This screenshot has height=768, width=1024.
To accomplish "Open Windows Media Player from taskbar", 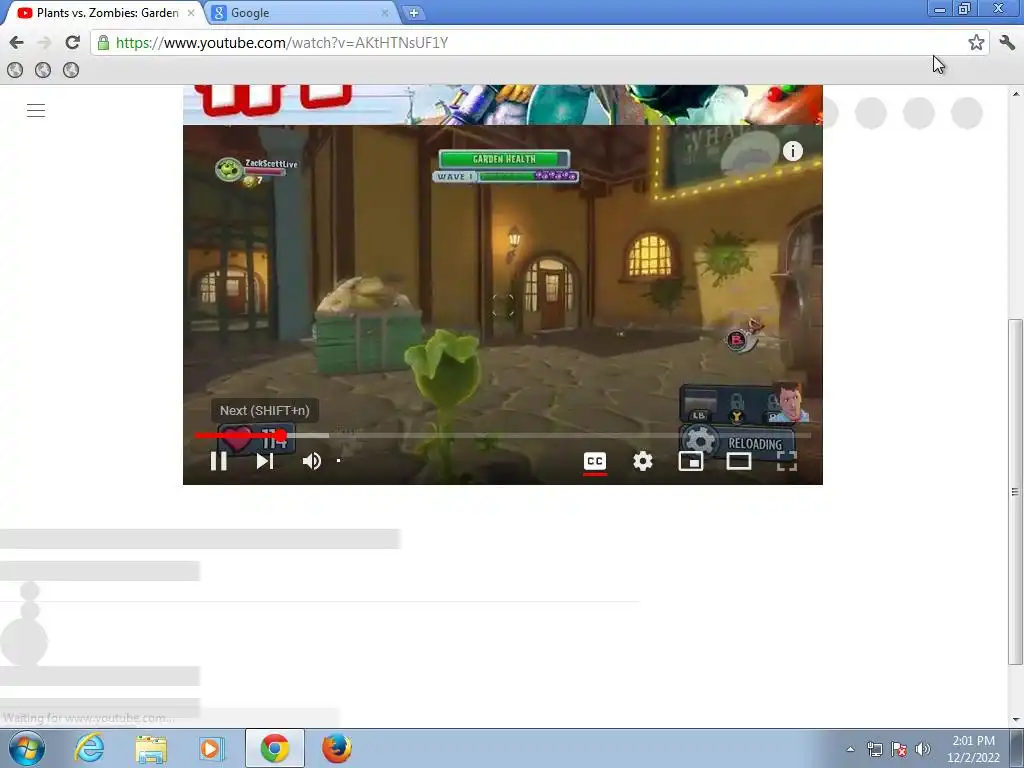I will pyautogui.click(x=212, y=748).
